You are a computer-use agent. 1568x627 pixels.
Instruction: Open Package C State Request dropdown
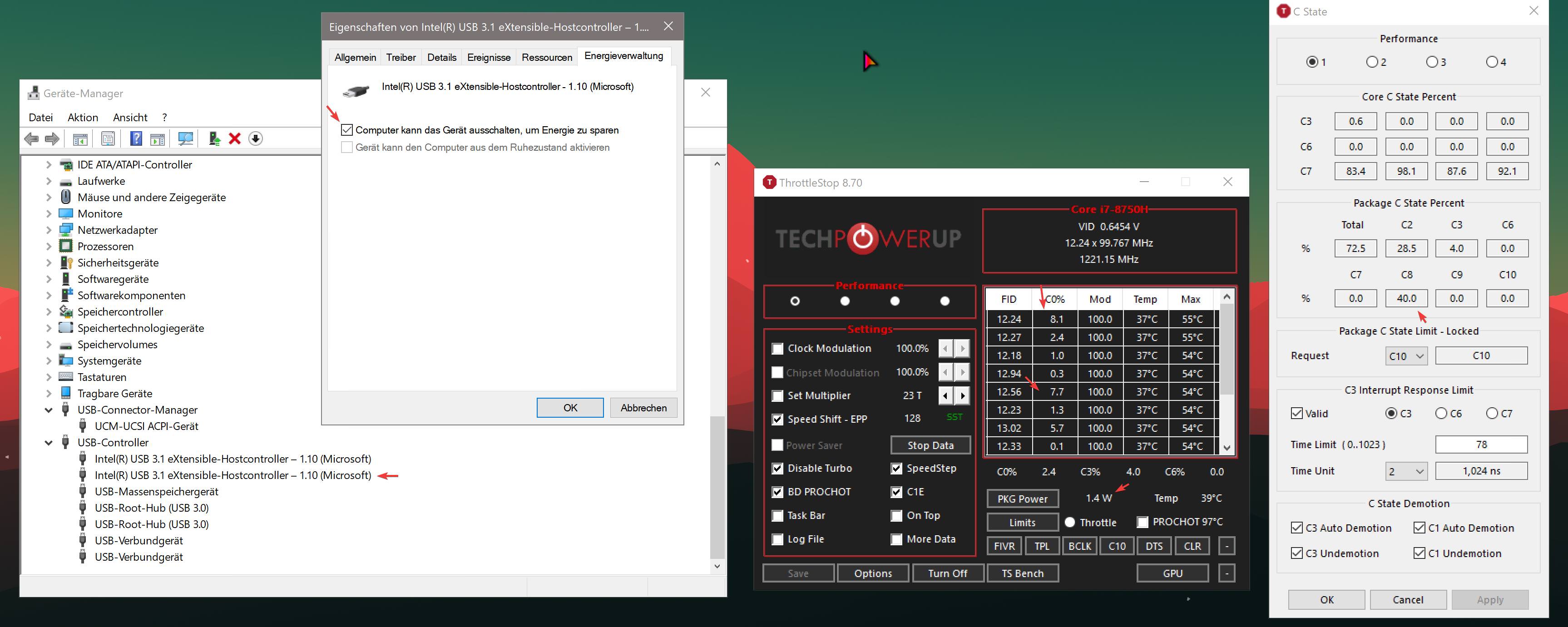click(x=1406, y=356)
